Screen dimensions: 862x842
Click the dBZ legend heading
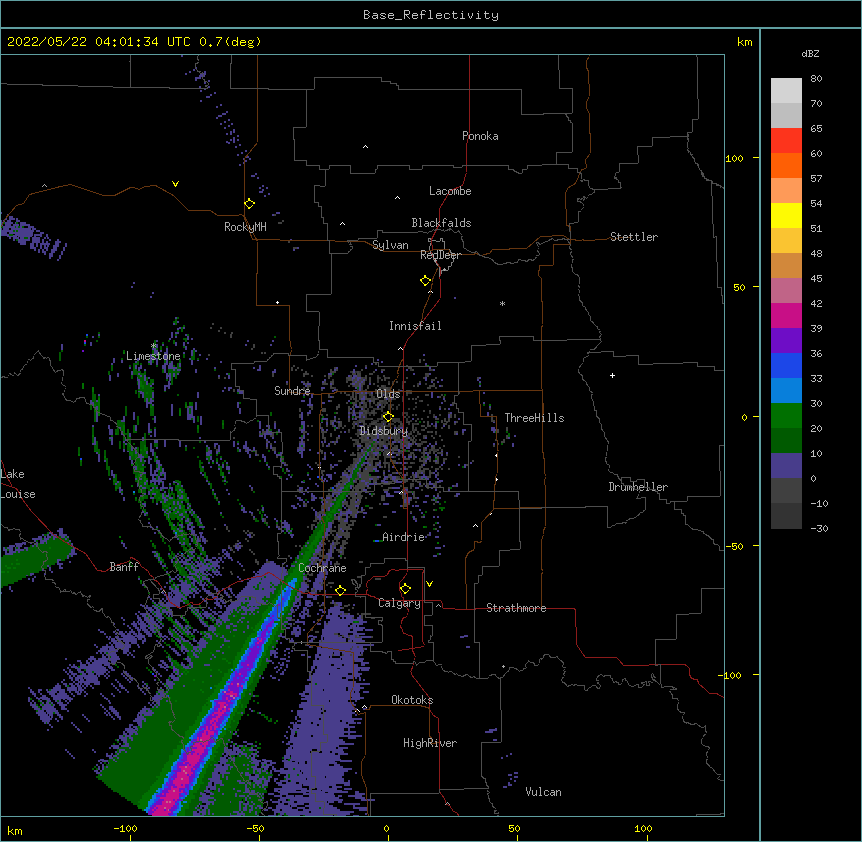pos(810,54)
